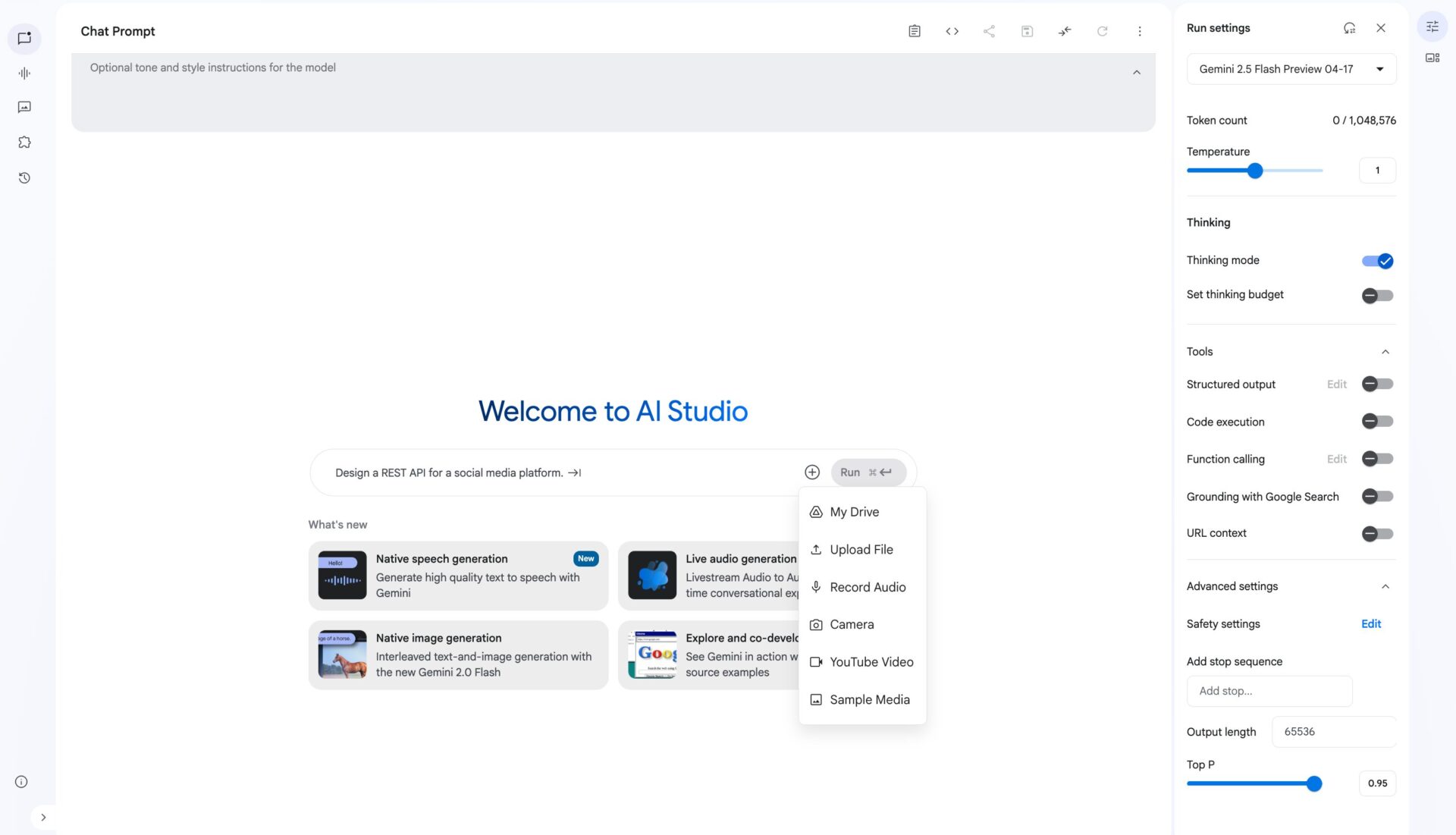Collapse the system instructions panel chevron

pos(1136,73)
